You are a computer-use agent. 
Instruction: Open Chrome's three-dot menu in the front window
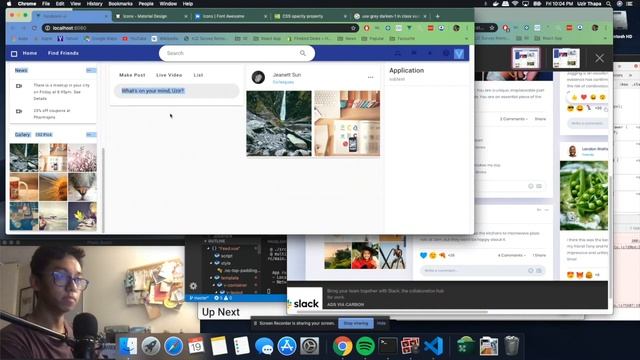tap(467, 28)
